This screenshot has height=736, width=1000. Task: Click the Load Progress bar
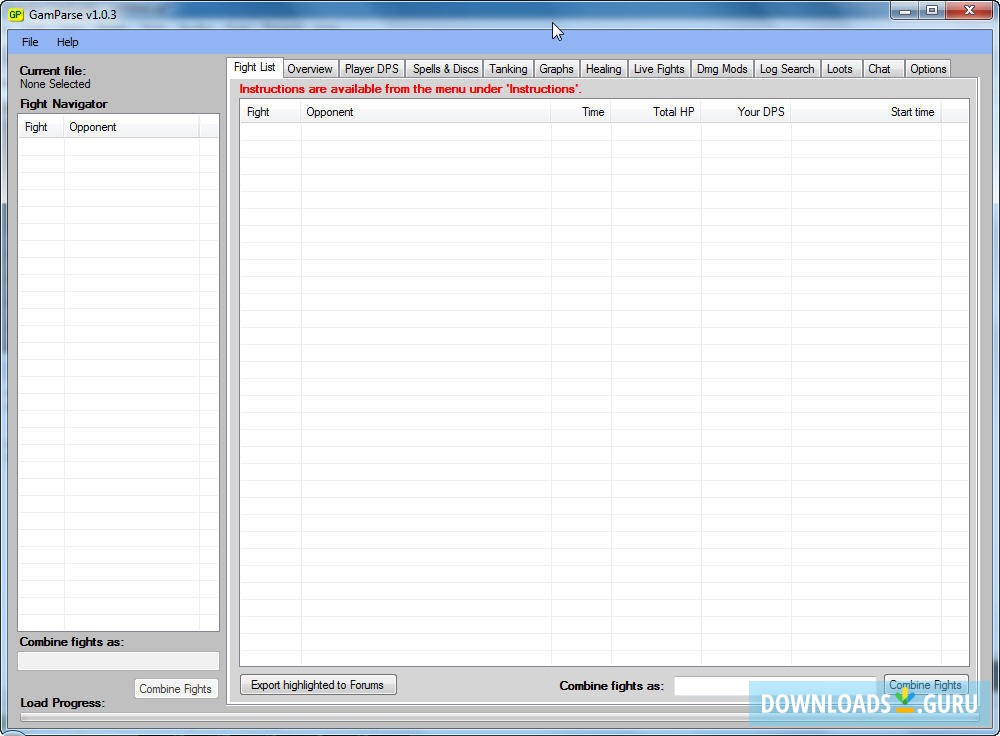(x=499, y=718)
